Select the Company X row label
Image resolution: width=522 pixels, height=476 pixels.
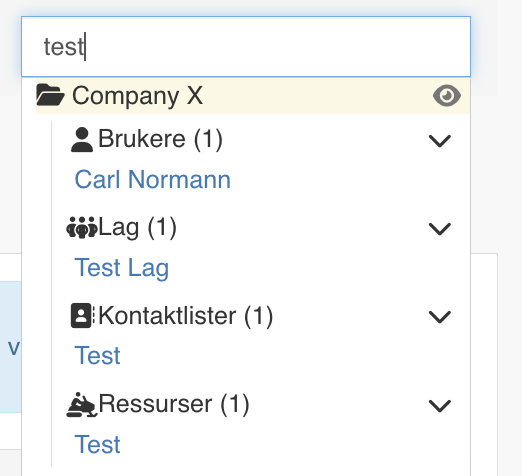click(x=137, y=96)
